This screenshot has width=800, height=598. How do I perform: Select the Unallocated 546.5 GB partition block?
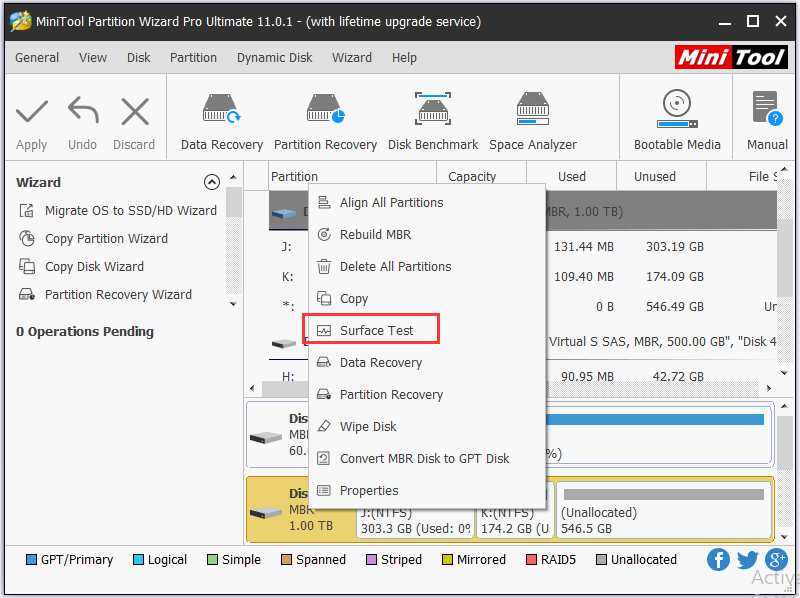tap(664, 511)
